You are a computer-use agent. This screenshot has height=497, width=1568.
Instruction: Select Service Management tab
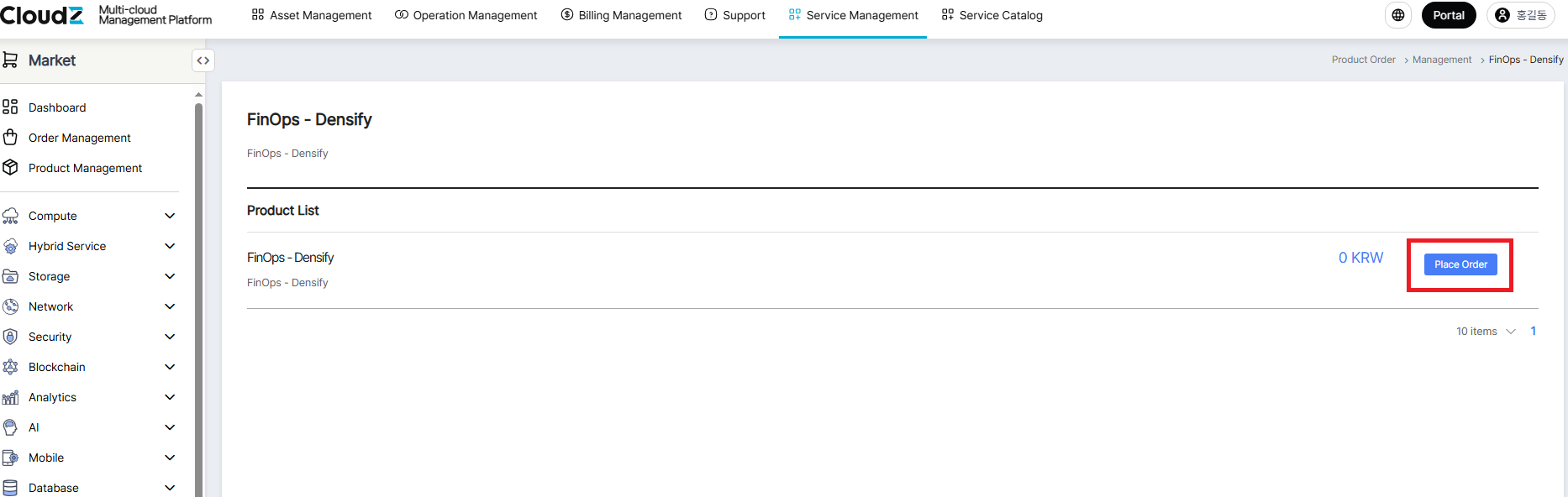click(x=853, y=15)
